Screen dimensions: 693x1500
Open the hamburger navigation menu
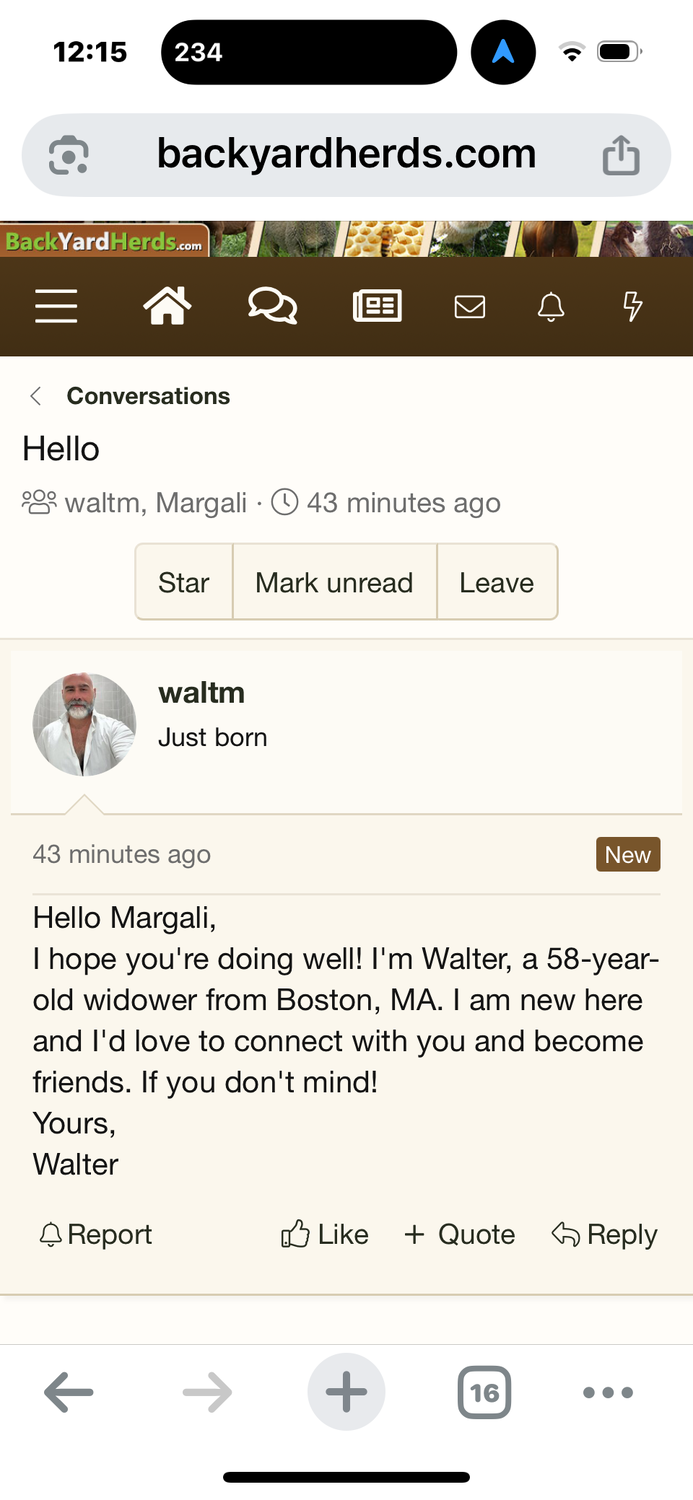56,306
